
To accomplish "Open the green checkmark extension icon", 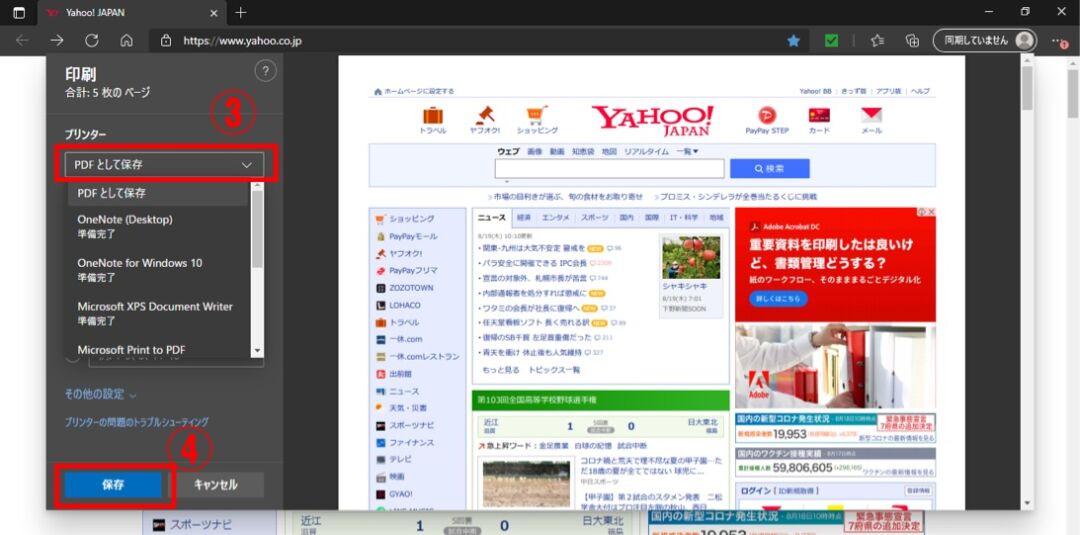I will (x=831, y=41).
